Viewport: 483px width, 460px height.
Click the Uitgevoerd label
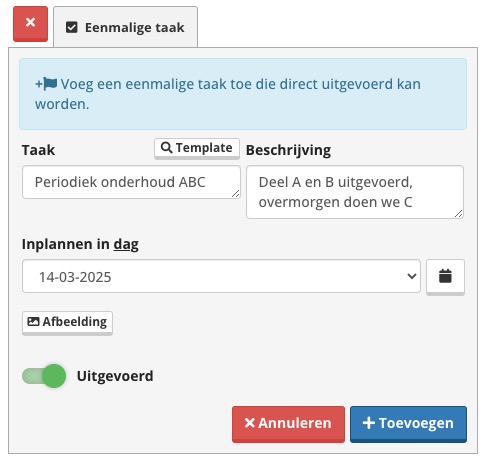pyautogui.click(x=115, y=376)
